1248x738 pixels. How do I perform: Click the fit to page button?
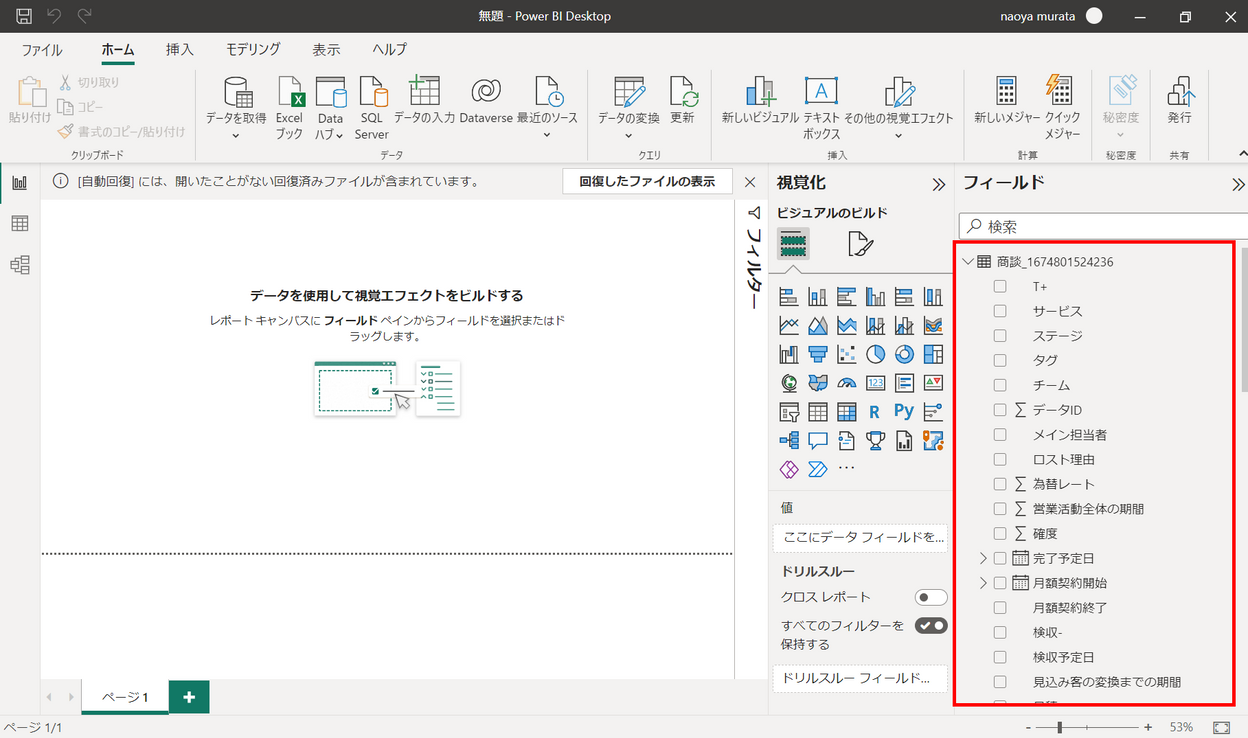coord(1221,727)
